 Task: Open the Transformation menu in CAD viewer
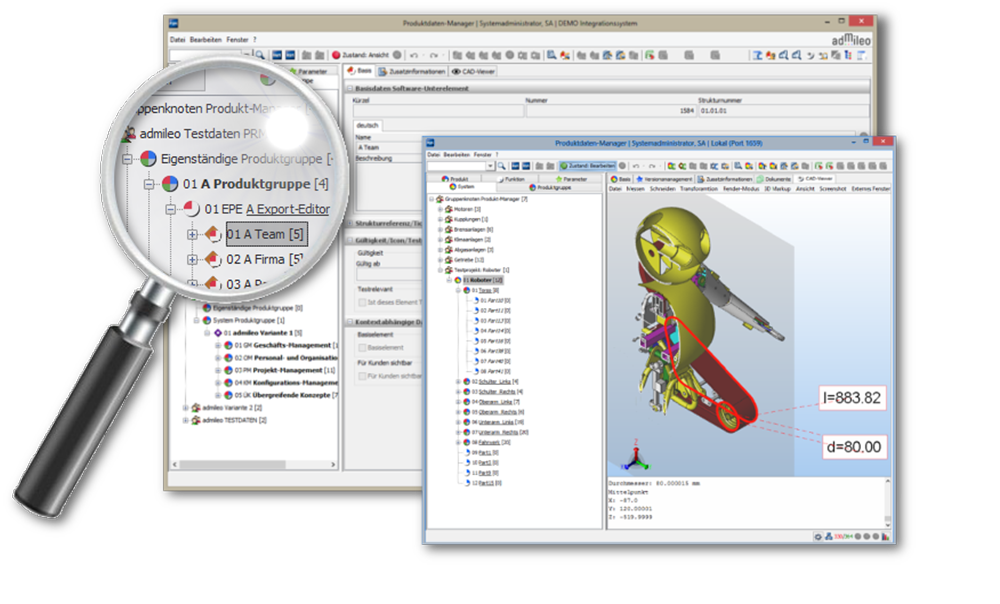(699, 189)
